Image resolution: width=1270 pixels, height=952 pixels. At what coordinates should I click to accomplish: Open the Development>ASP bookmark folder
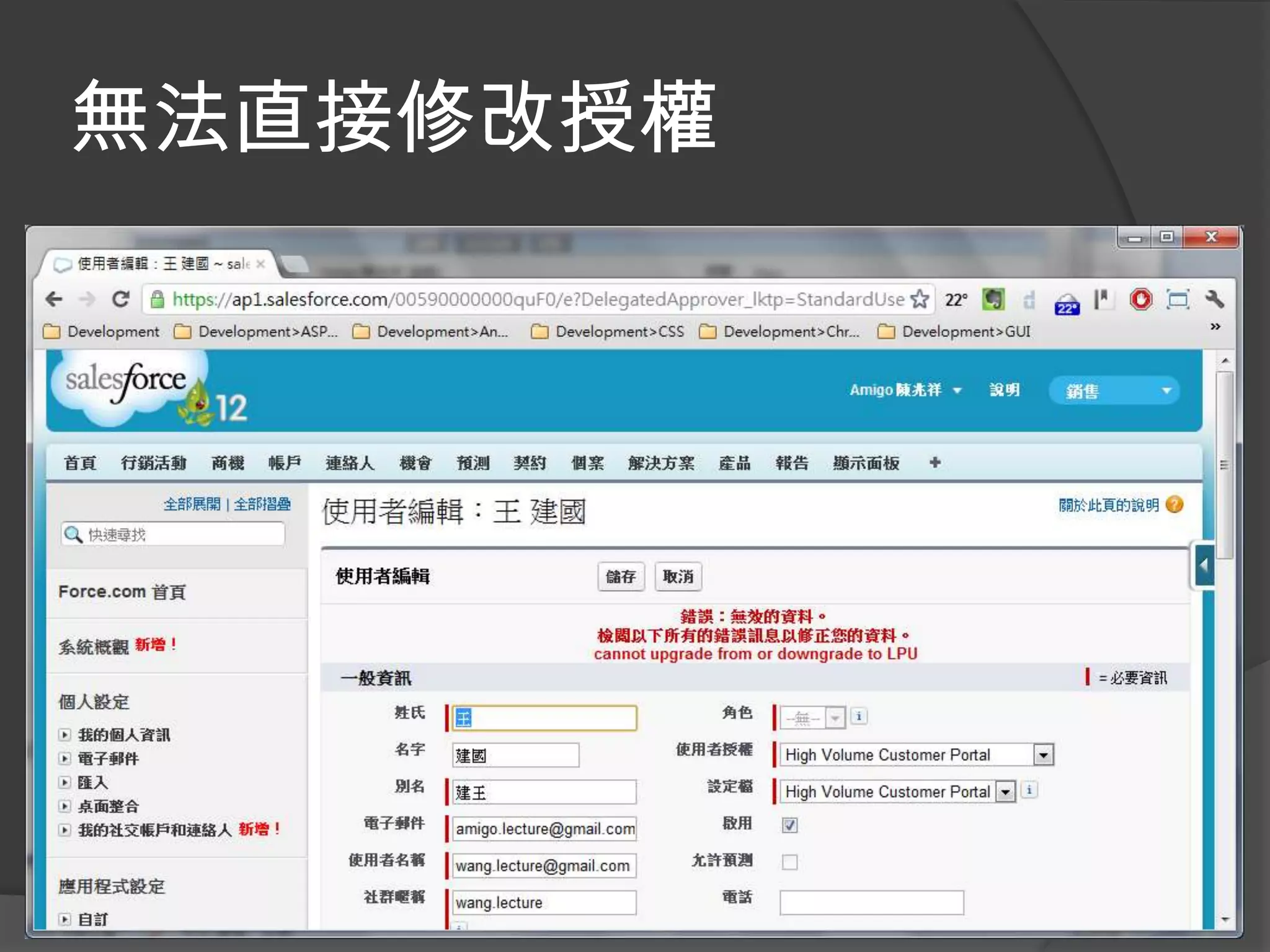[x=256, y=332]
